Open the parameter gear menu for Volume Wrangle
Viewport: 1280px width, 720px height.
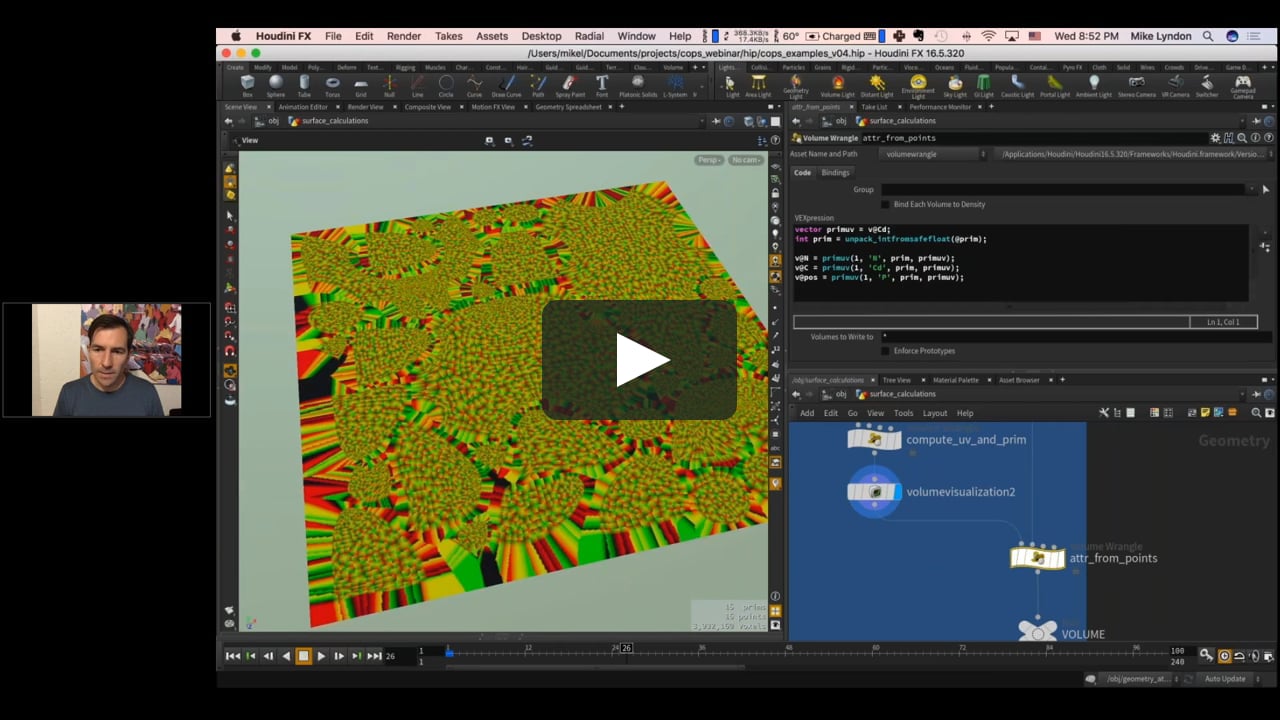pos(1216,138)
